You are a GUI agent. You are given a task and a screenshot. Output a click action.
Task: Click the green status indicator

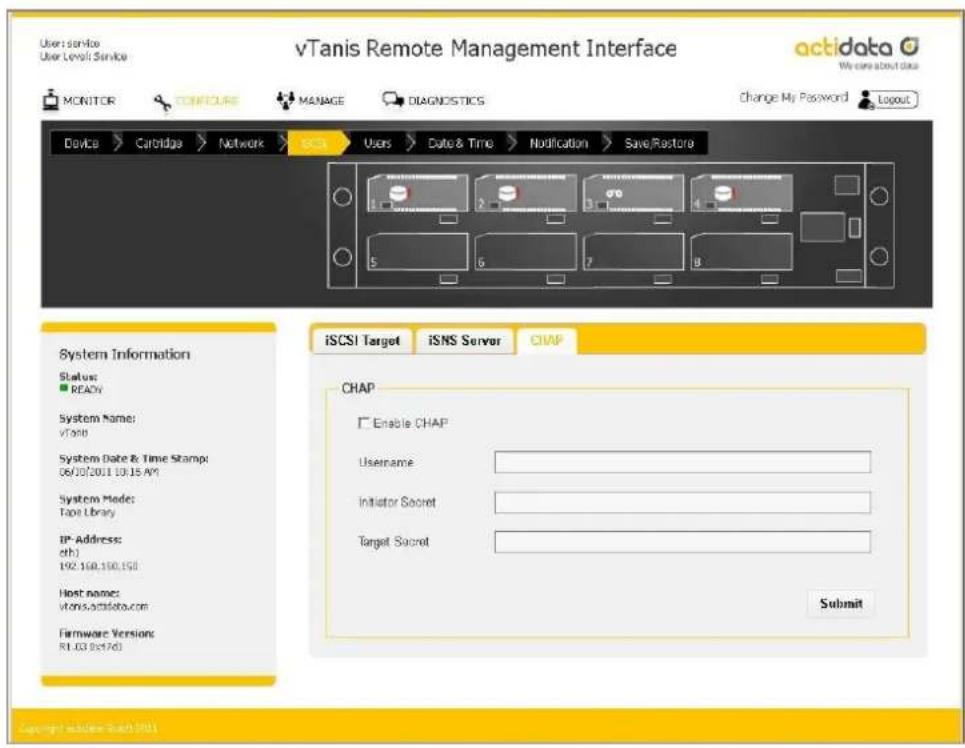(63, 388)
